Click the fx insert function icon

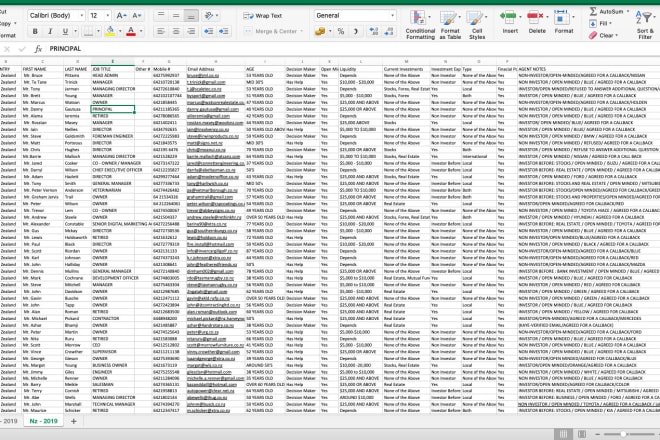pos(38,49)
